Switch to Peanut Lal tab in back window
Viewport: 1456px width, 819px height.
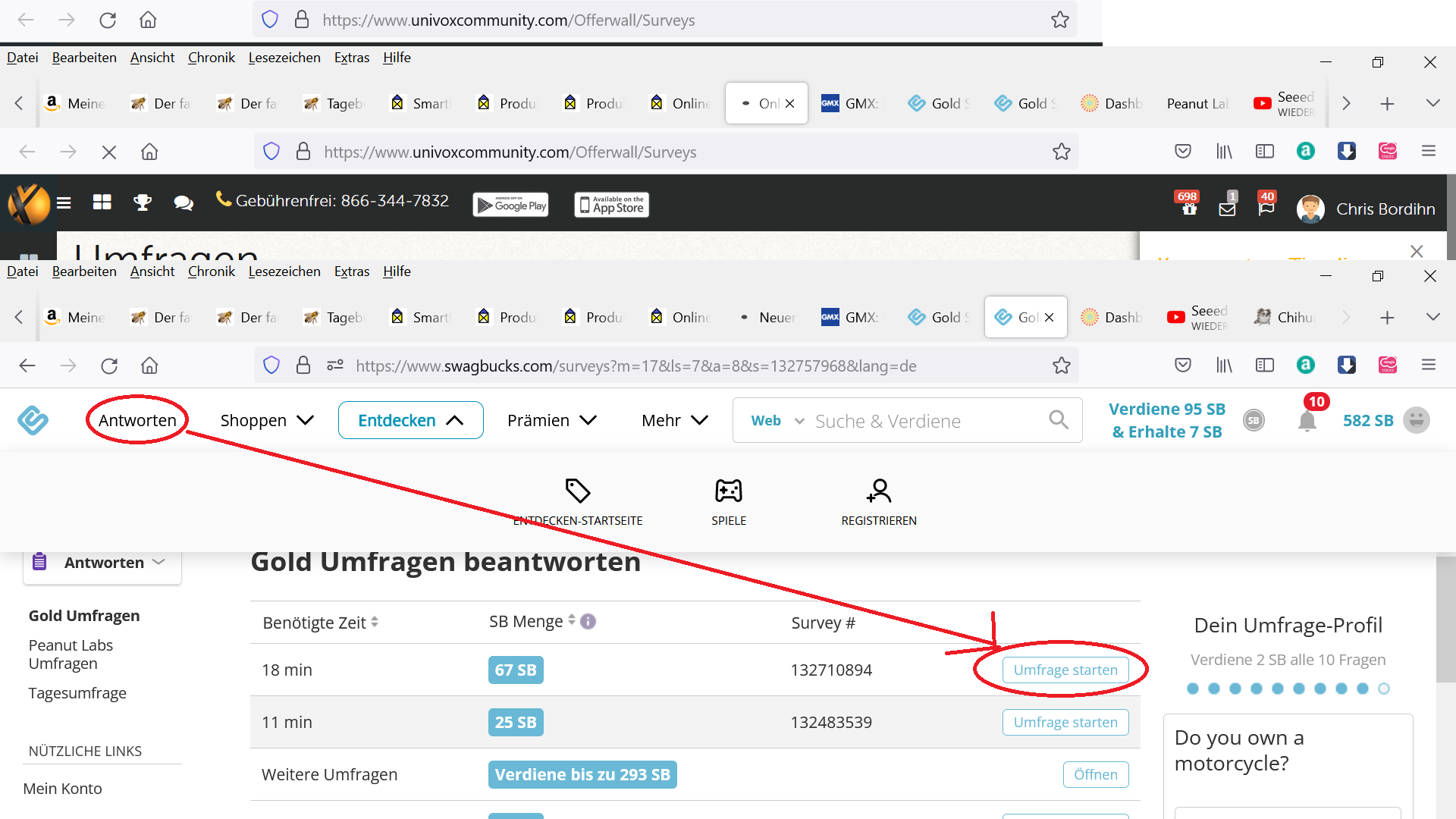coord(1198,103)
